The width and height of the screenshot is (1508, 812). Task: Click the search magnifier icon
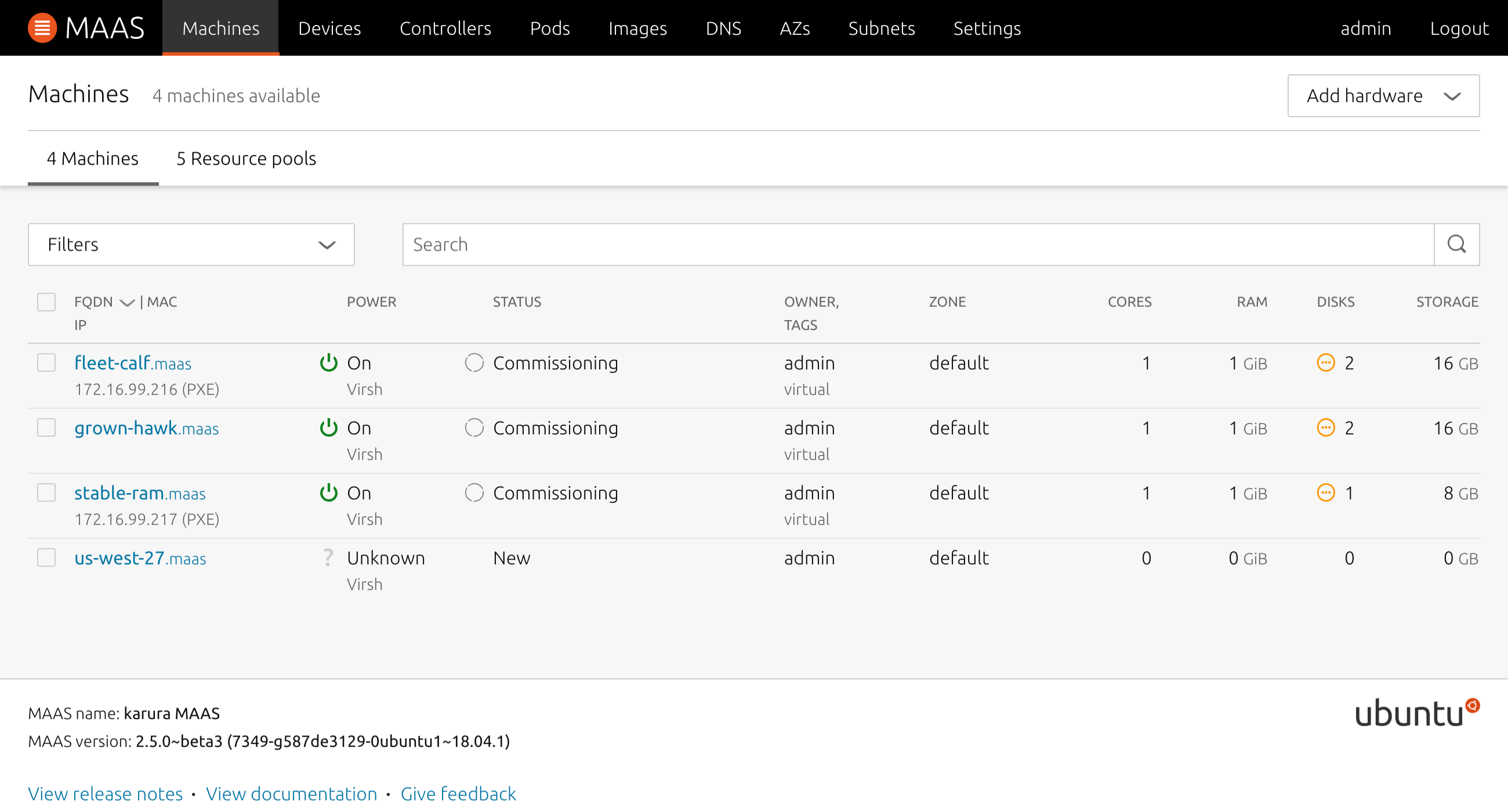coord(1456,244)
